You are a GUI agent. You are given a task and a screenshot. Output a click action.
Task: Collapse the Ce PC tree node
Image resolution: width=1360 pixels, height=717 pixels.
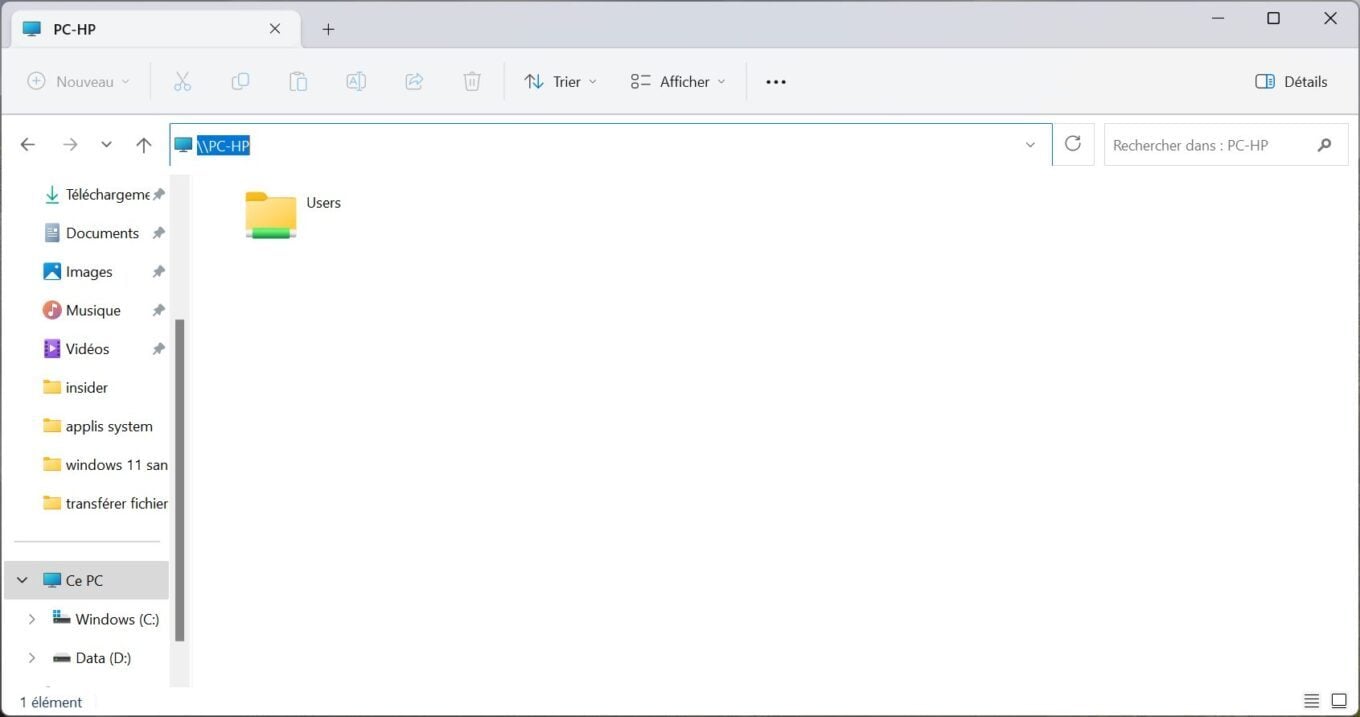22,580
